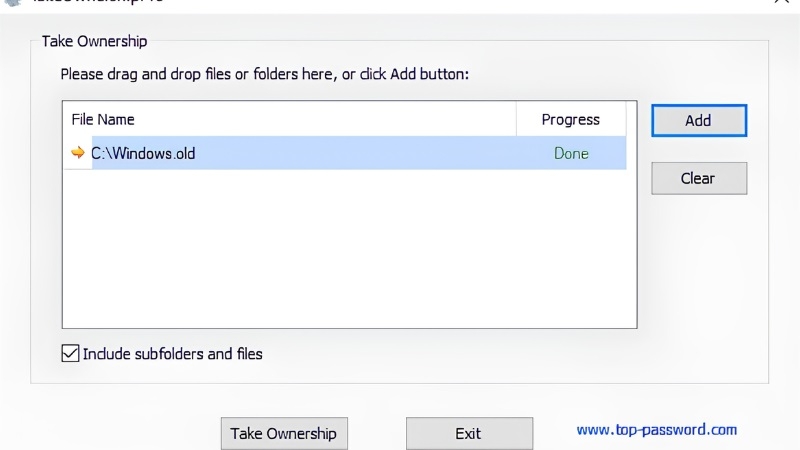Click the Take Ownership group box title
Viewport: 800px width, 450px height.
pyautogui.click(x=94, y=41)
